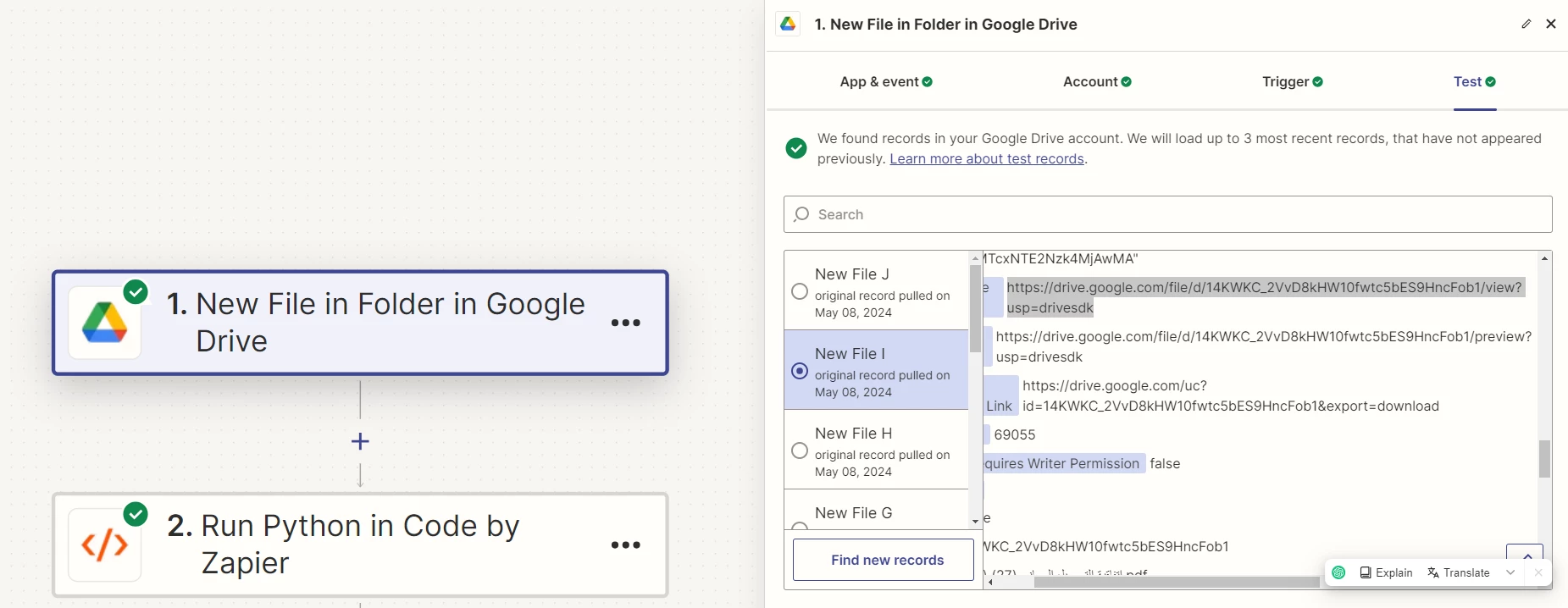This screenshot has height=608, width=1568.
Task: Click the pencil icon to rename the step
Action: tap(1526, 24)
